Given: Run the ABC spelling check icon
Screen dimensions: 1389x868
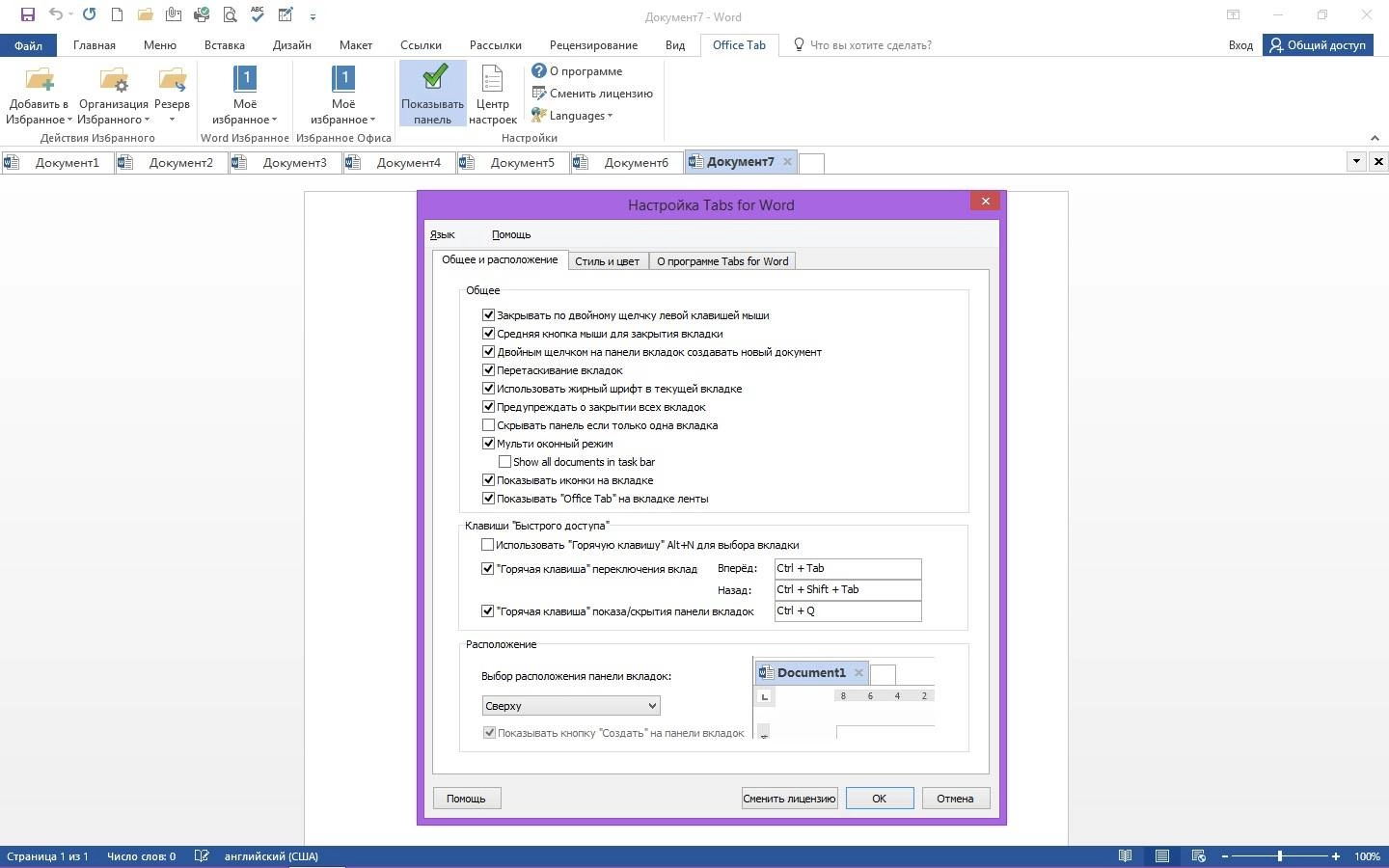Looking at the screenshot, I should point(258,14).
